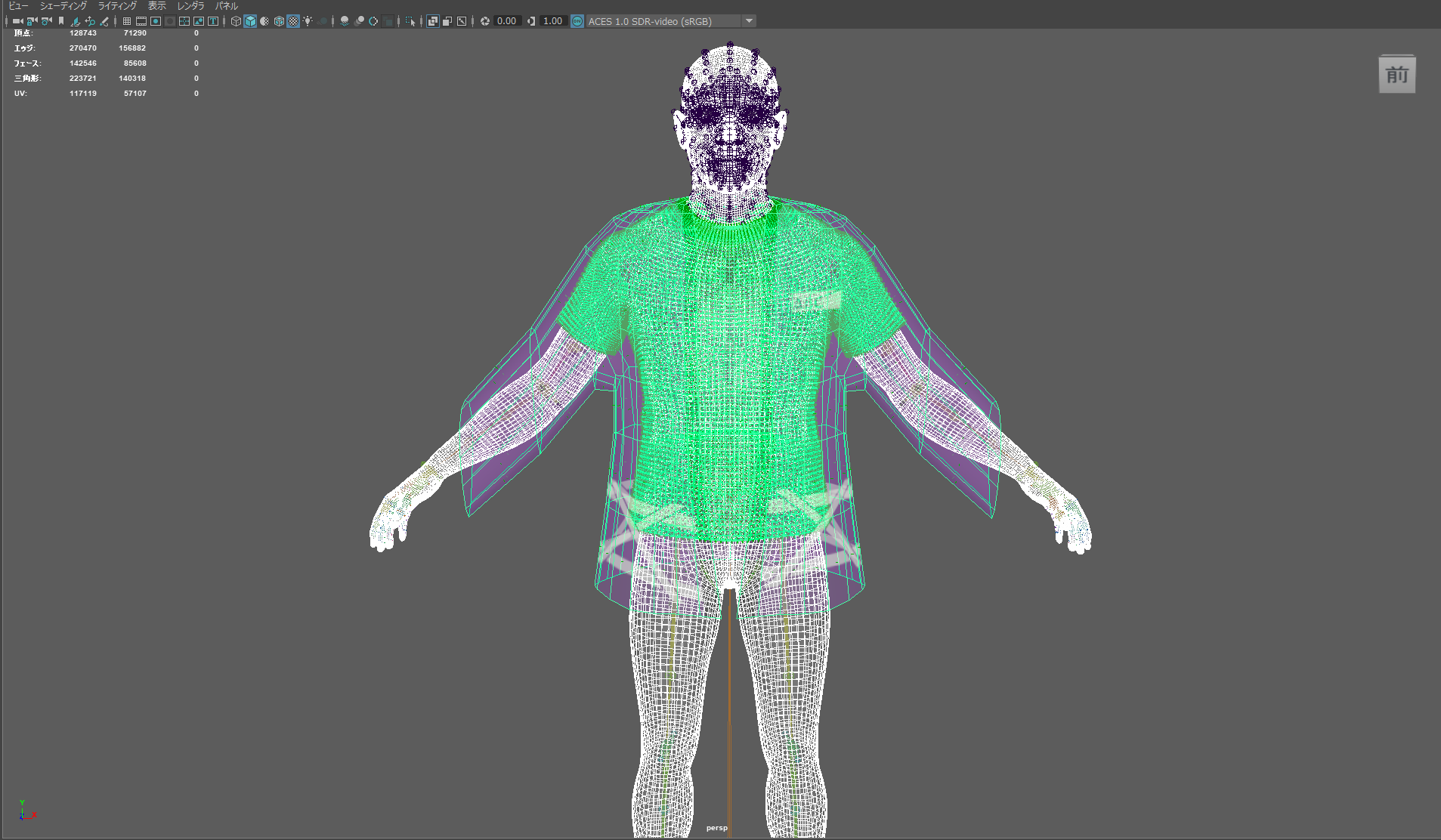
Task: Click Use All Lights bulb icon
Action: (x=308, y=21)
